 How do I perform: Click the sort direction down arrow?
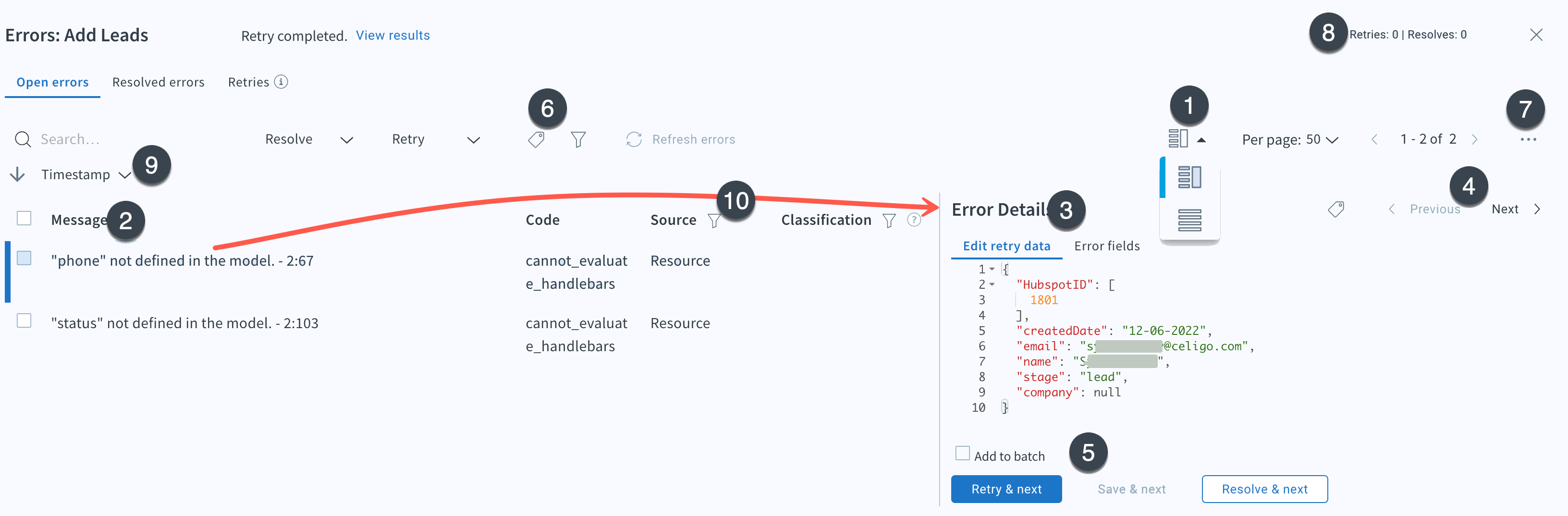[18, 174]
